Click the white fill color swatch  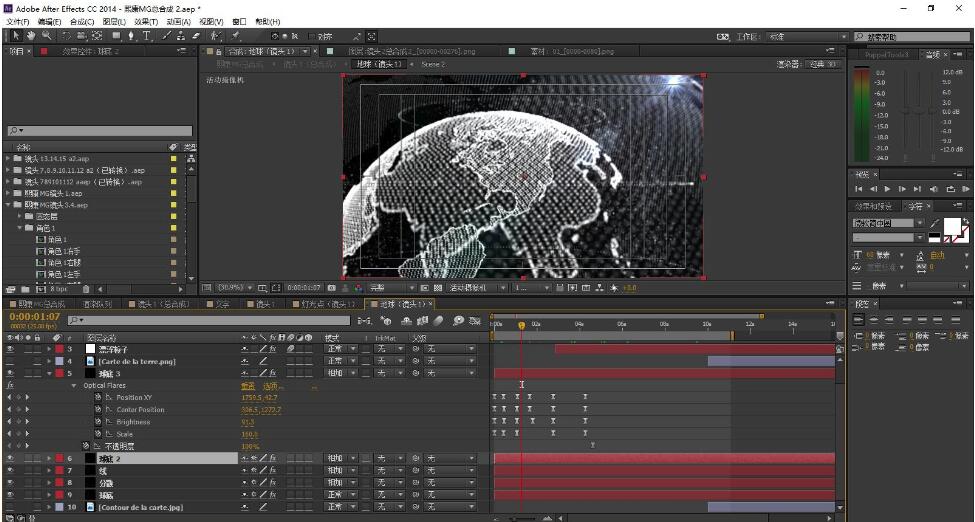pos(952,226)
